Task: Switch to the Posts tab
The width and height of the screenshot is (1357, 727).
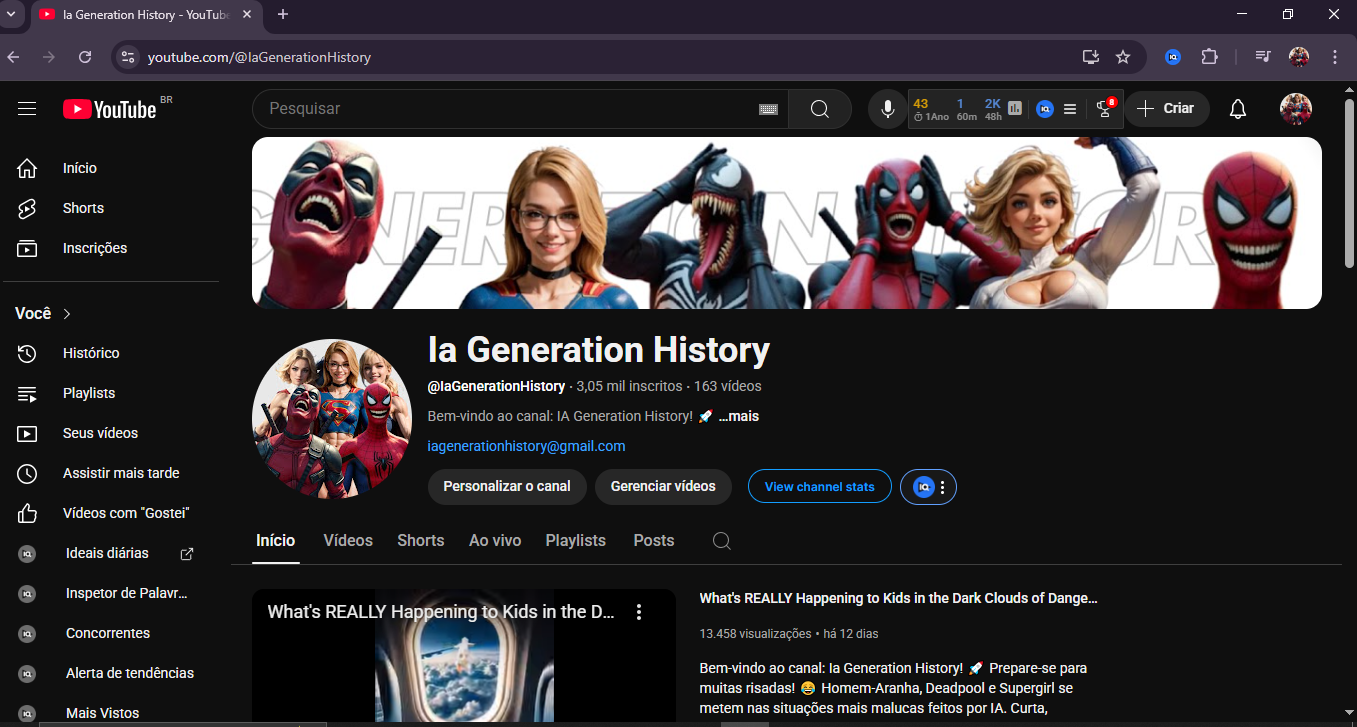Action: (x=654, y=541)
